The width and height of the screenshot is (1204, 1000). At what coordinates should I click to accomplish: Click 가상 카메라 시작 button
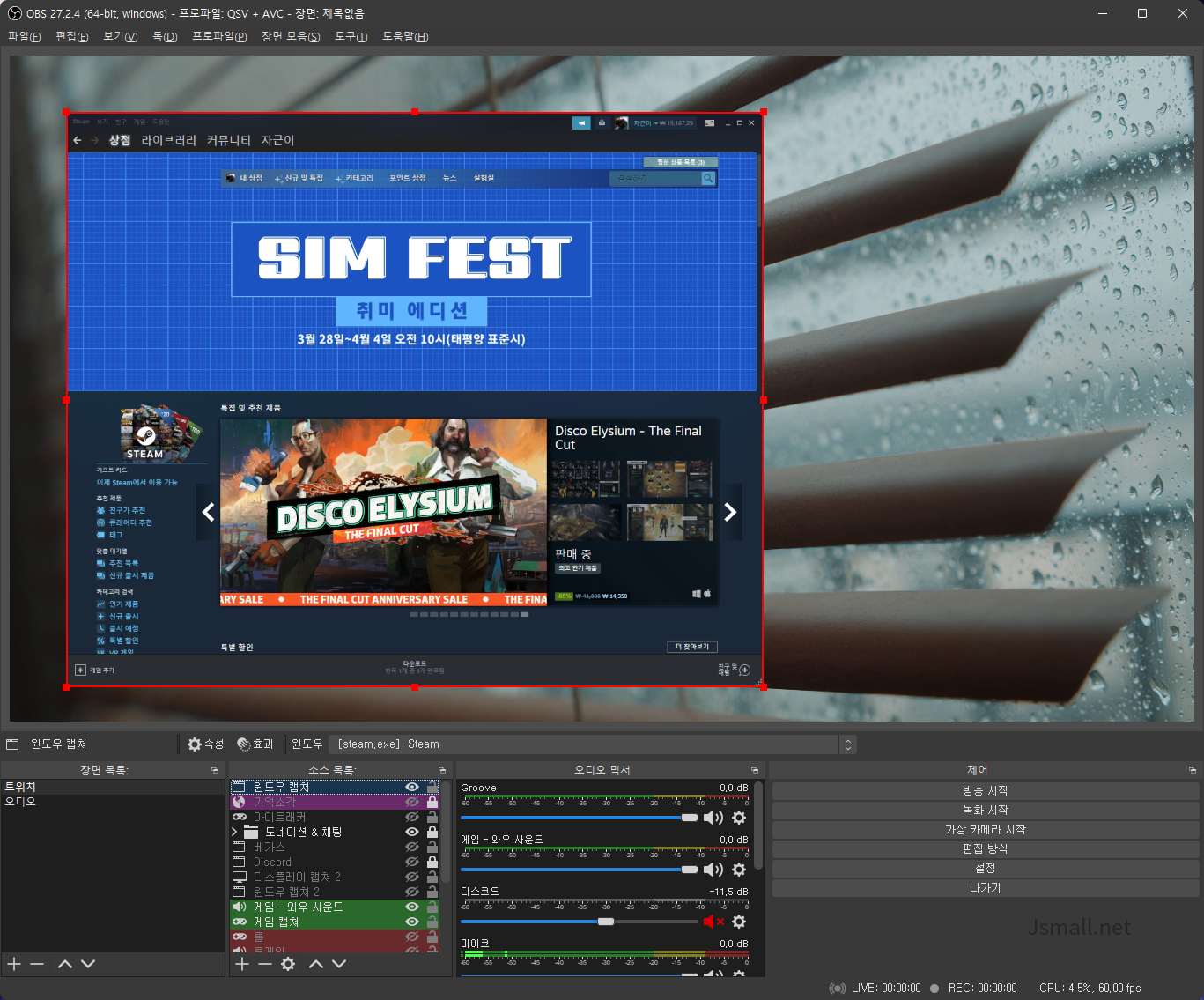(986, 829)
